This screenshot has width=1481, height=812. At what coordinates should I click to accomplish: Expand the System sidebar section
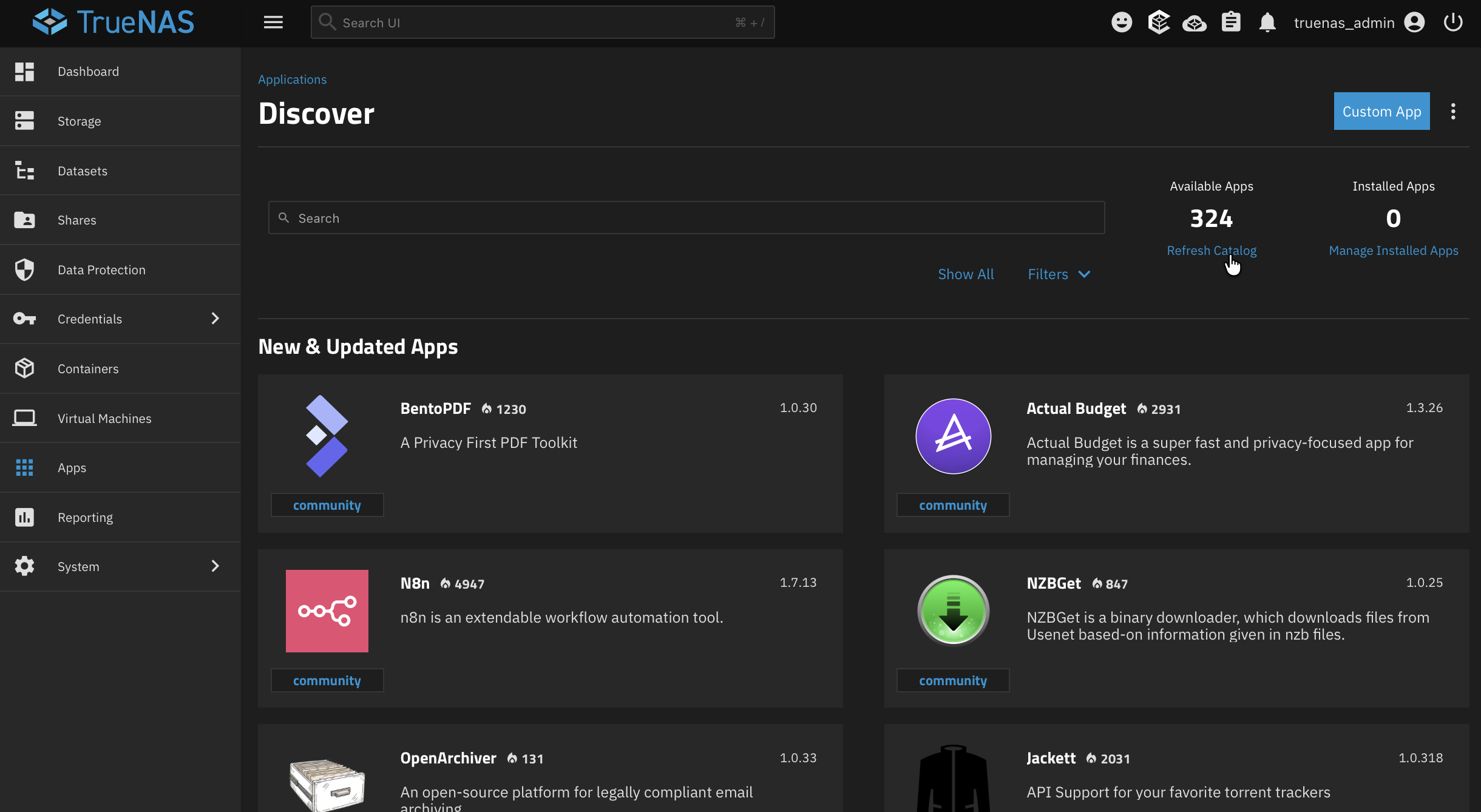[x=215, y=566]
